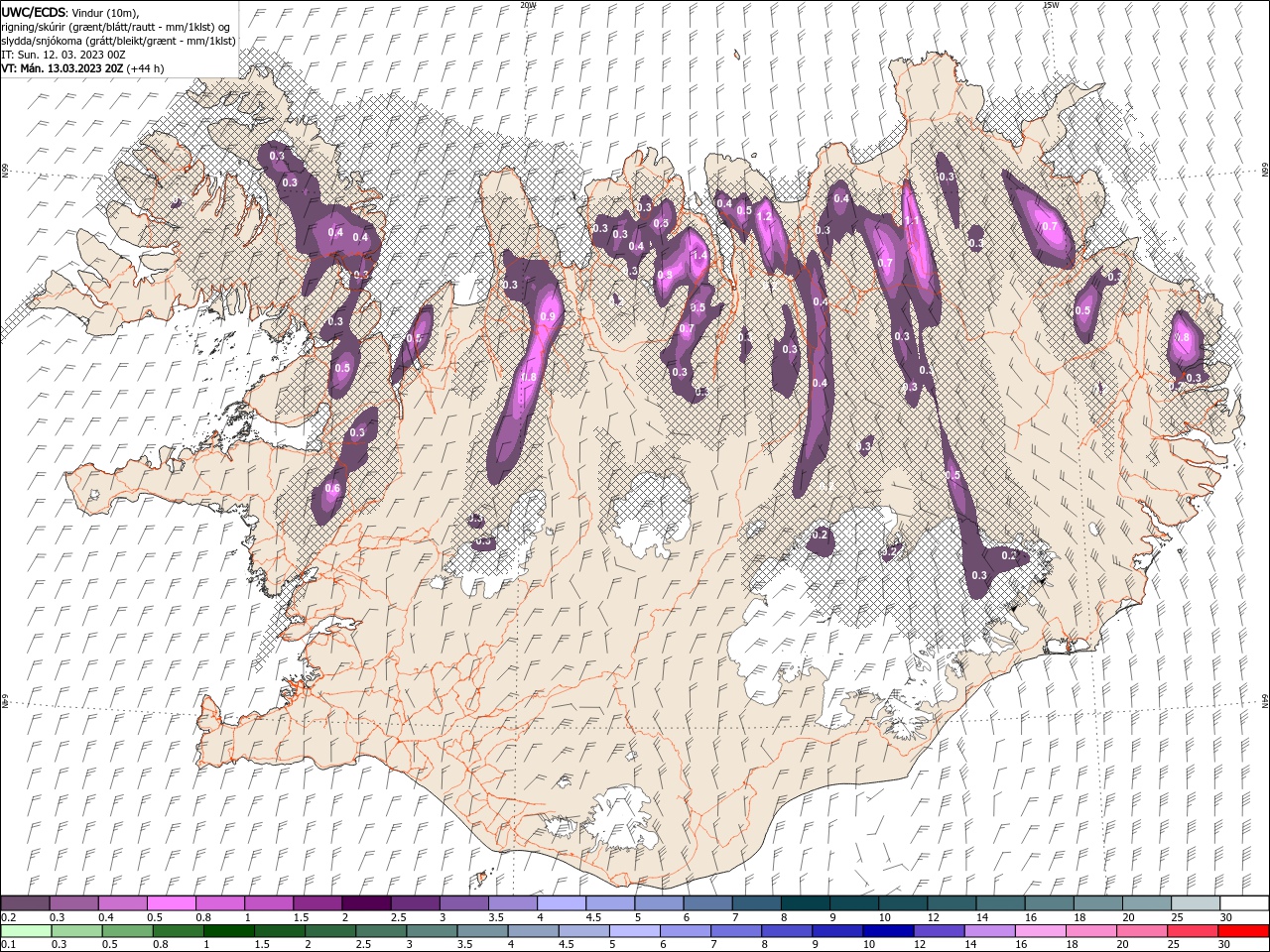Click the light pink rain swatch labeled 16
This screenshot has height=952, width=1270.
(1041, 931)
